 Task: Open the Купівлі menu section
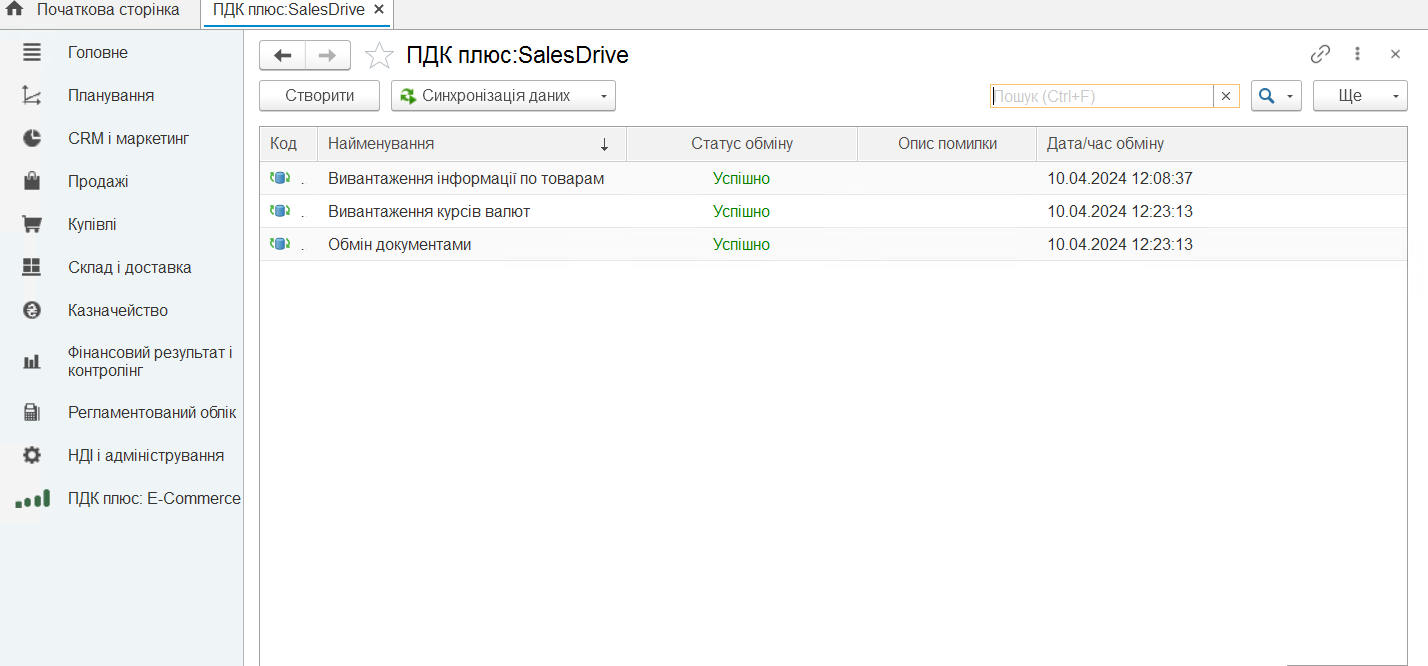(92, 224)
